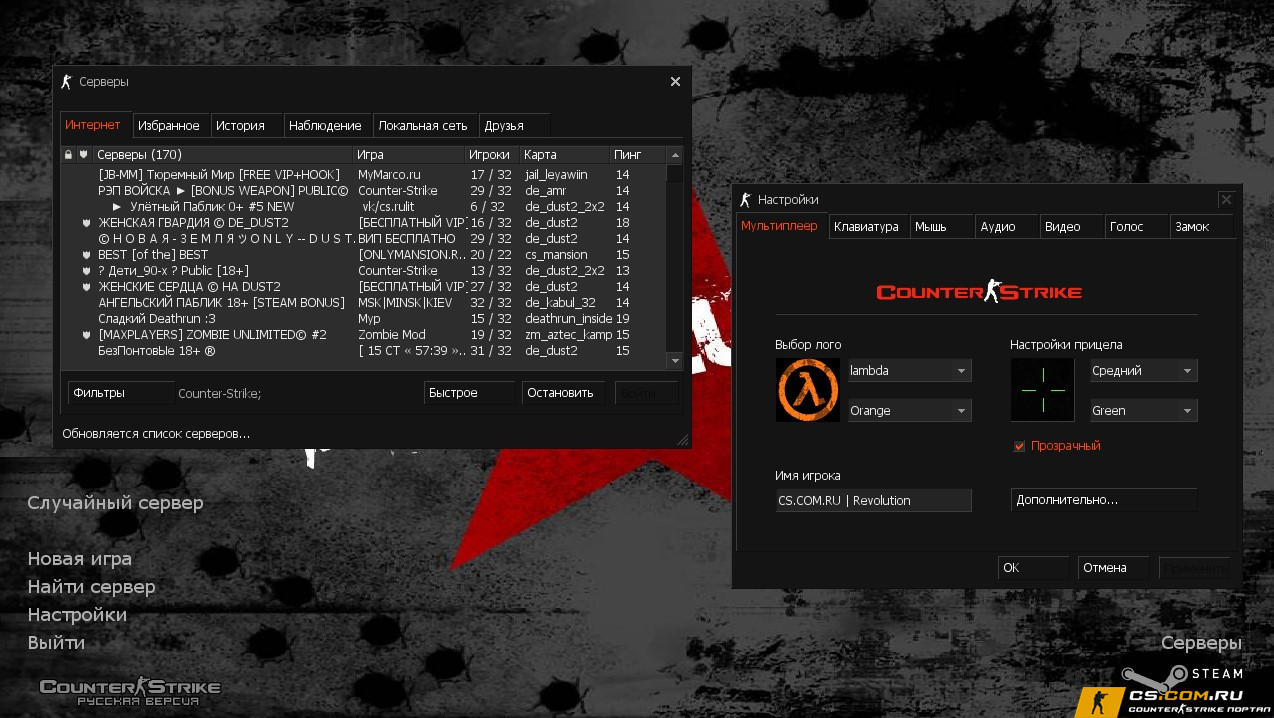1274x718 pixels.
Task: Open the История tab
Action: (x=246, y=126)
